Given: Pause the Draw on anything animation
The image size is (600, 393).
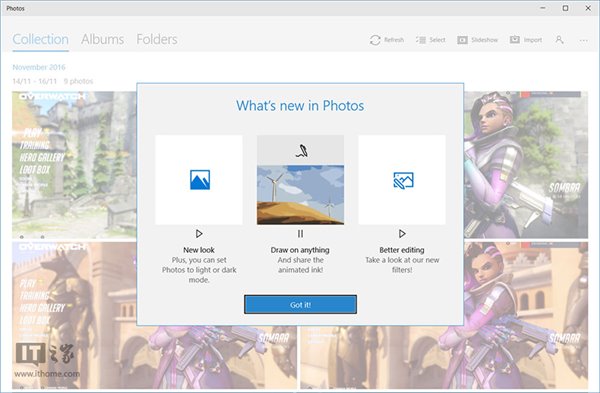Looking at the screenshot, I should pyautogui.click(x=300, y=233).
